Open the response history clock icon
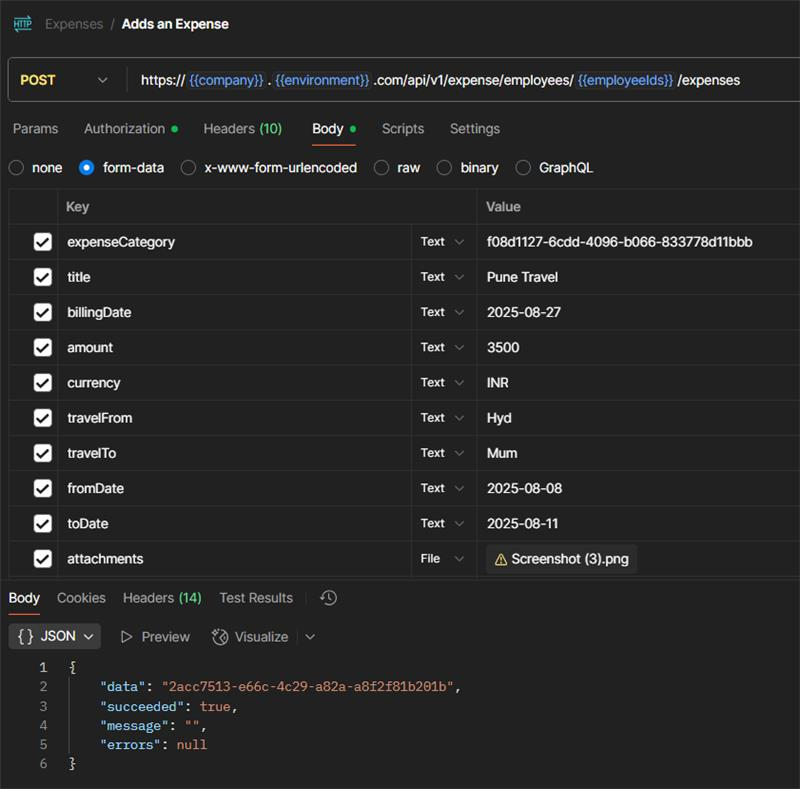800x789 pixels. 328,598
